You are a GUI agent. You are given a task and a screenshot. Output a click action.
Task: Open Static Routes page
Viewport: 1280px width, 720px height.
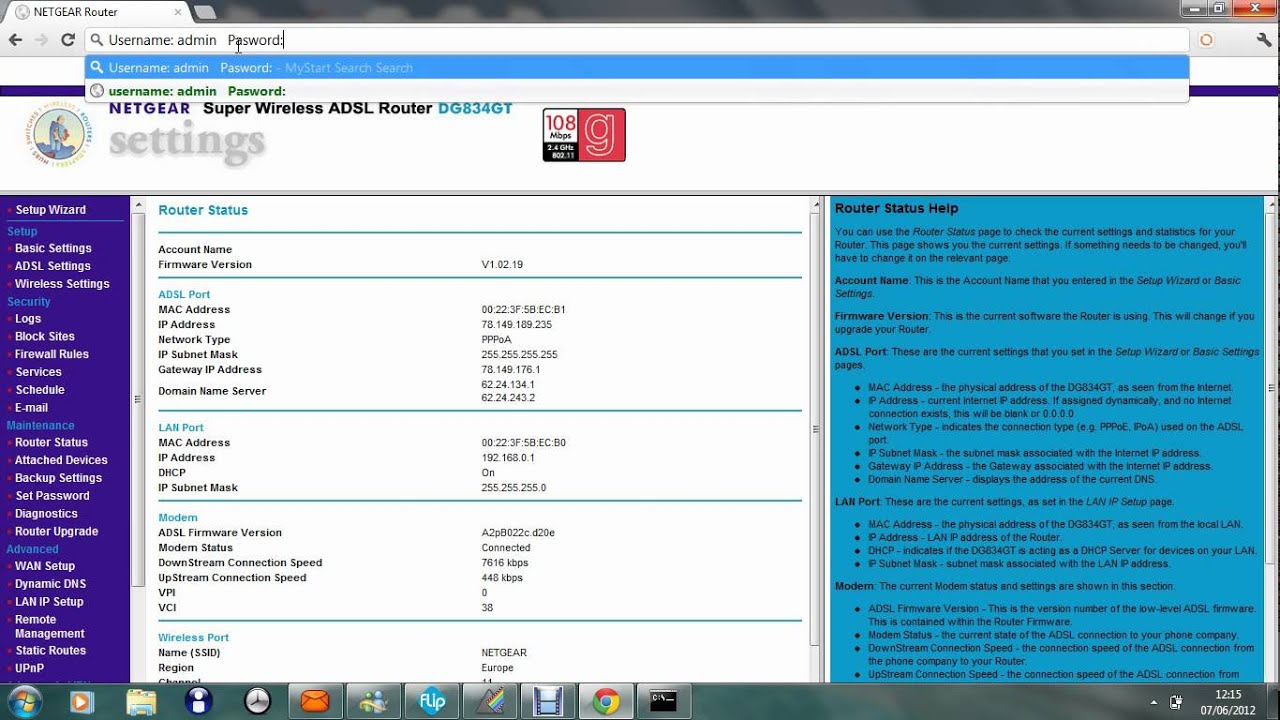pyautogui.click(x=50, y=651)
